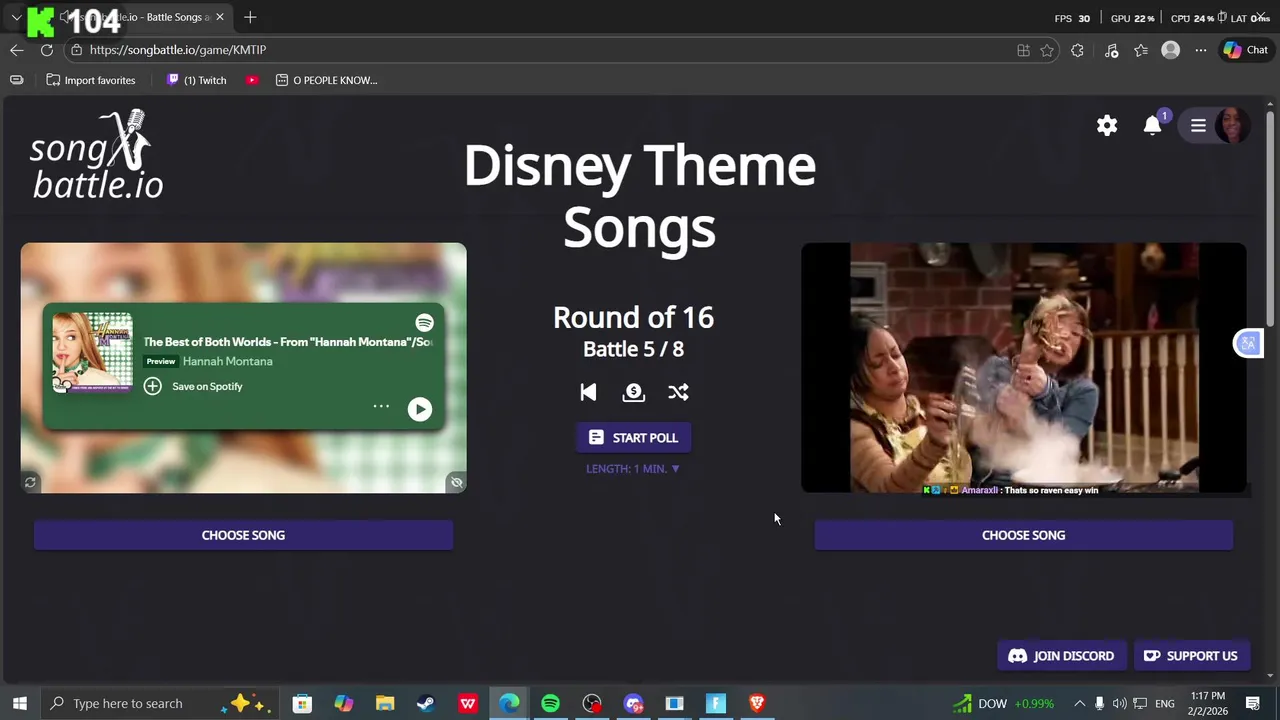The image size is (1280, 720).
Task: Play the Hannah Montana song preview
Action: coord(420,409)
